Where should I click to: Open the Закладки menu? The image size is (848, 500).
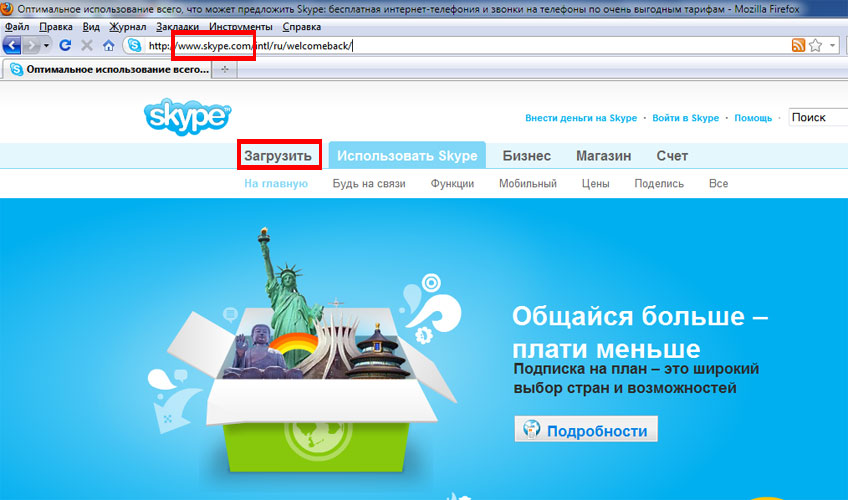coord(177,26)
